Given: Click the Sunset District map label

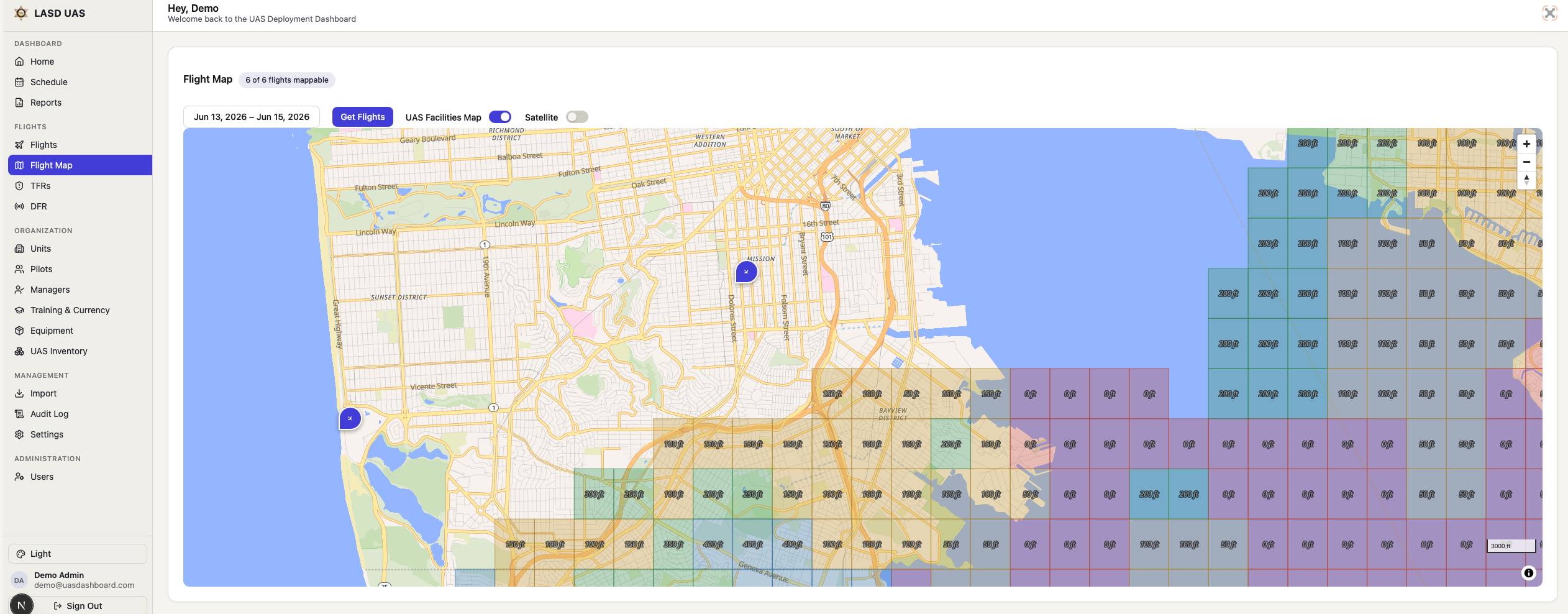Looking at the screenshot, I should pos(399,297).
